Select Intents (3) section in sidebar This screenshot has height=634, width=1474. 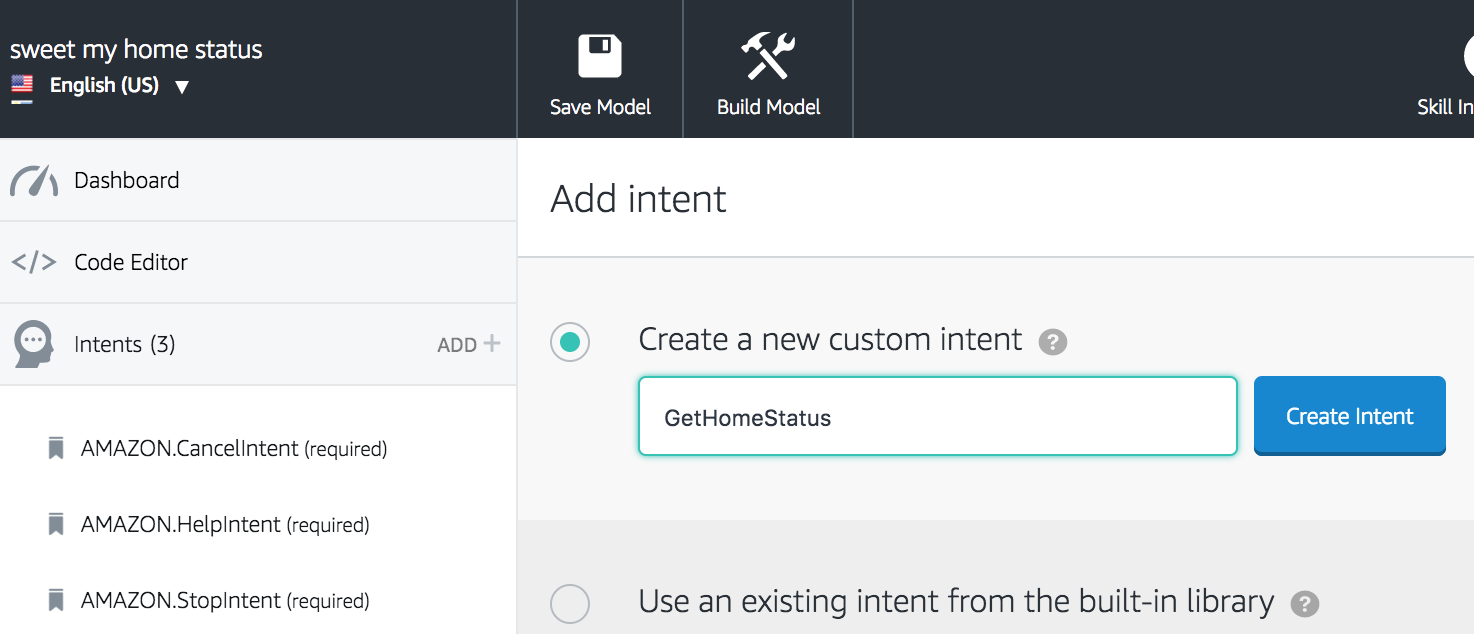coord(258,344)
